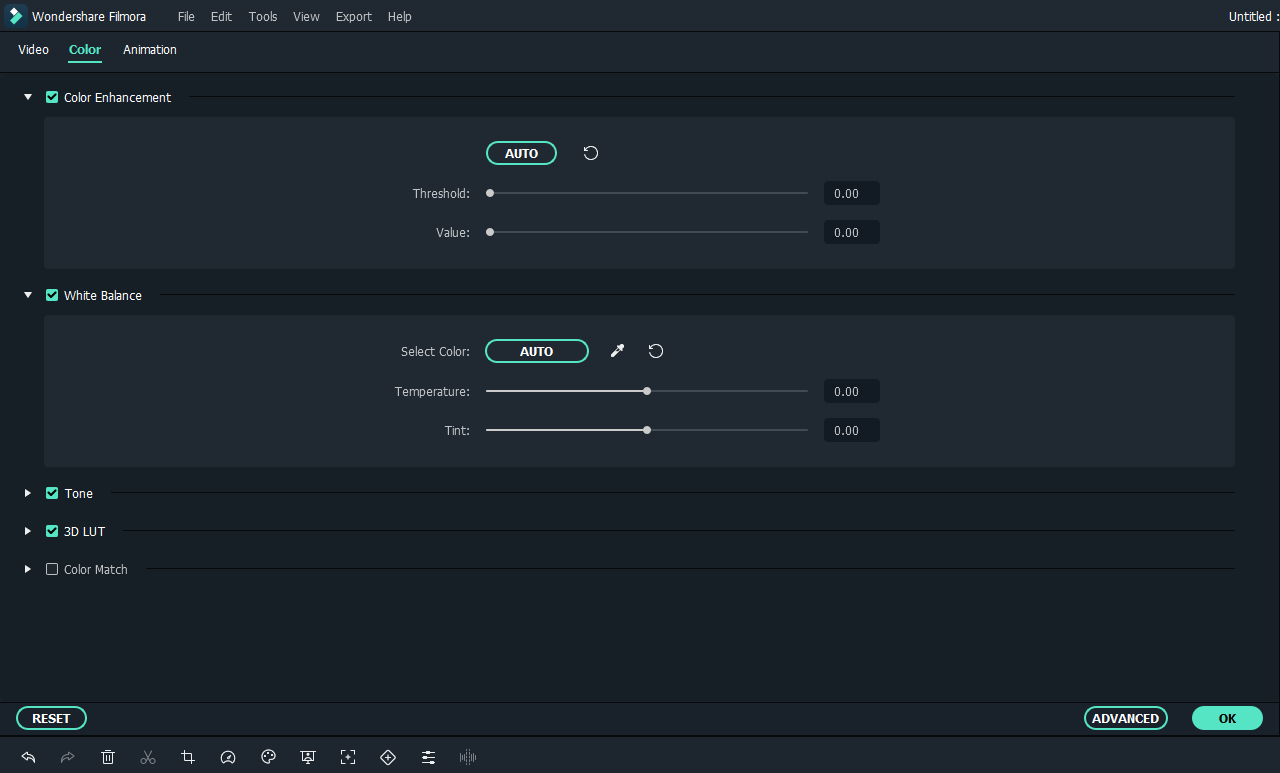The height and width of the screenshot is (773, 1280).
Task: Click the Wondershare Filmora logo icon
Action: [15, 16]
